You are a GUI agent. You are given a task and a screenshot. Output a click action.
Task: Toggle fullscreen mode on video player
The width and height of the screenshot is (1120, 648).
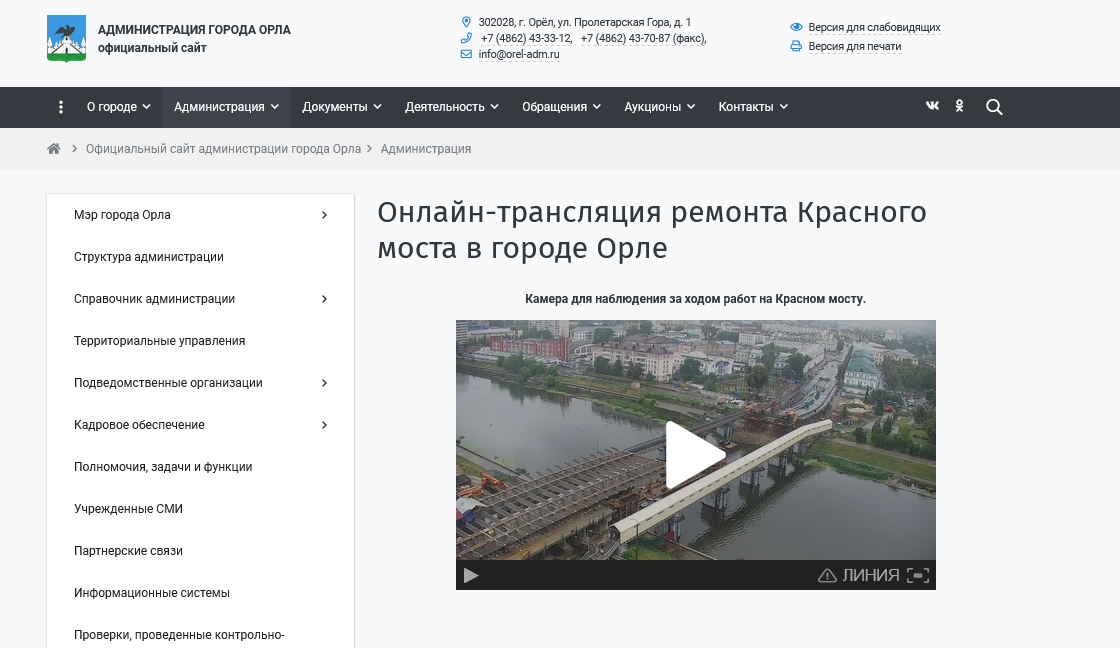(x=918, y=575)
